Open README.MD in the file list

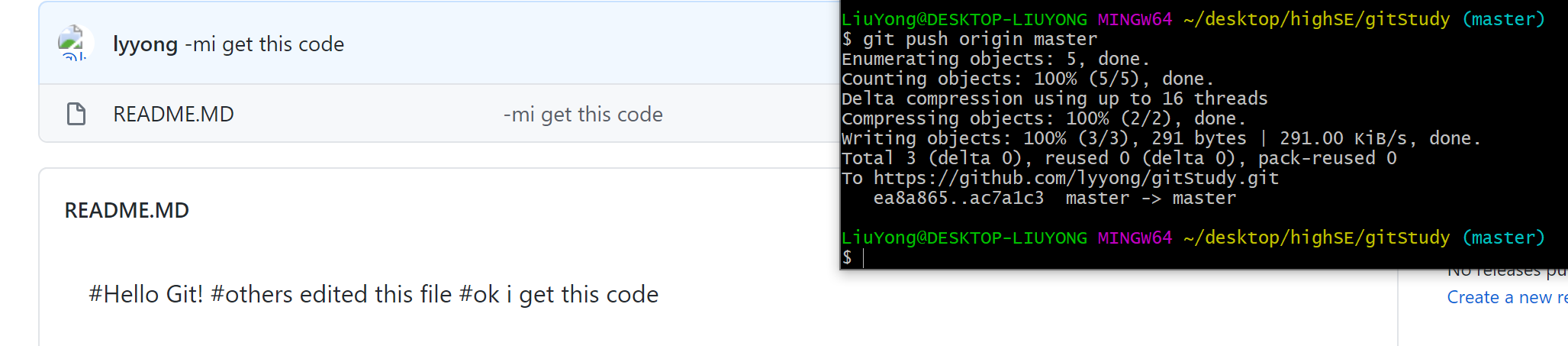pyautogui.click(x=173, y=115)
